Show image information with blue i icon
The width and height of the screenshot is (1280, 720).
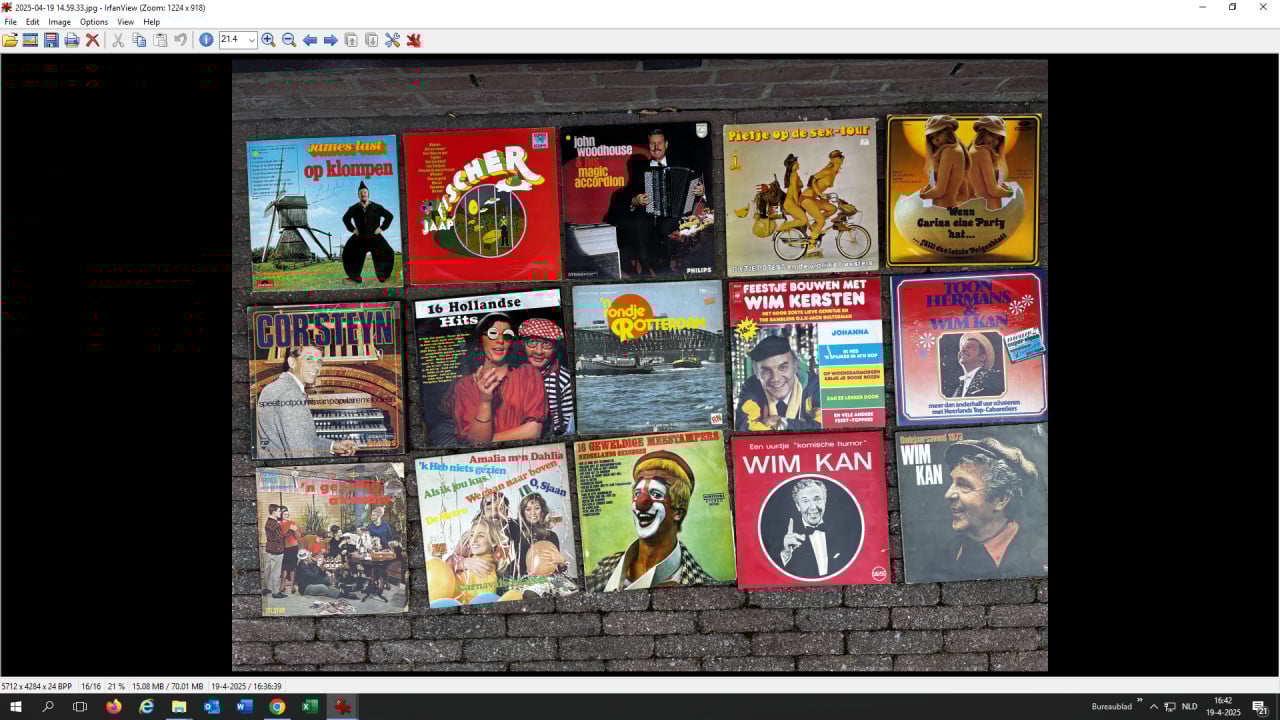coord(206,40)
